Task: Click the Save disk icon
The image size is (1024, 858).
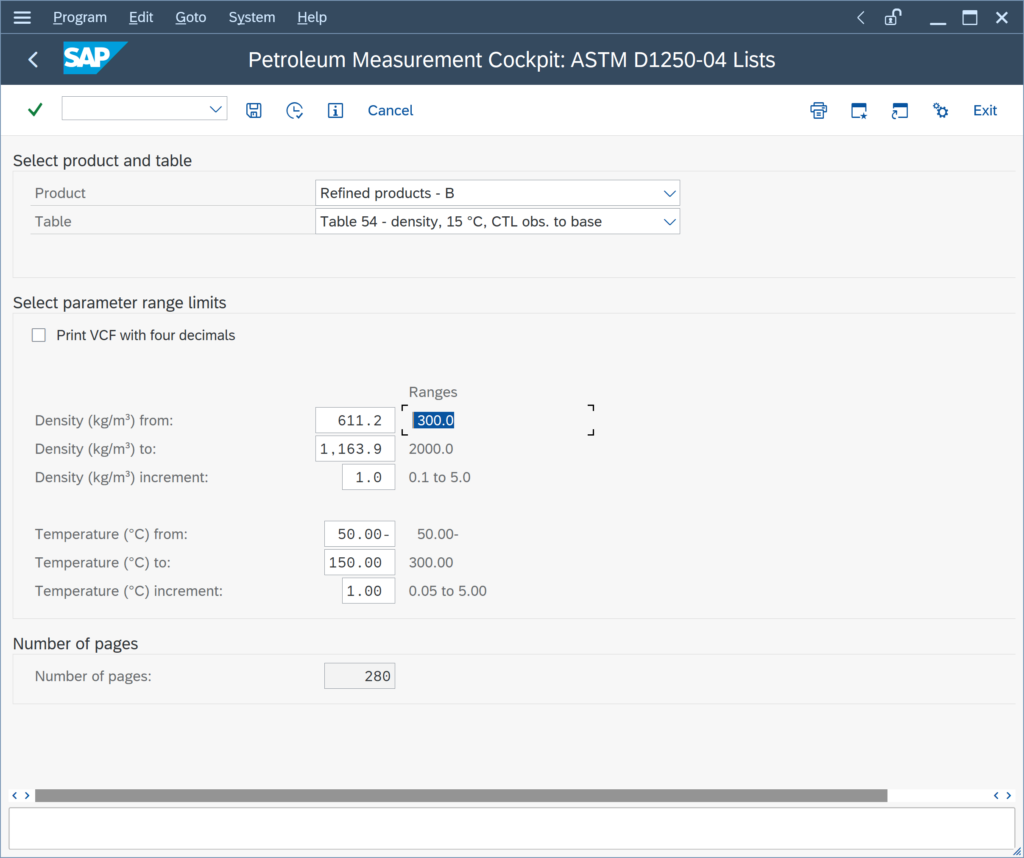Action: click(x=253, y=110)
